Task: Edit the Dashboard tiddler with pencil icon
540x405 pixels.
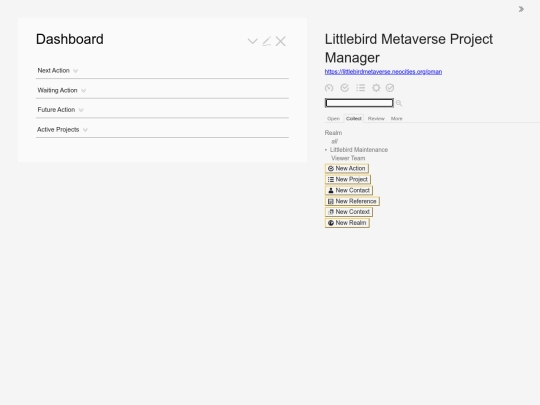Action: tap(267, 41)
